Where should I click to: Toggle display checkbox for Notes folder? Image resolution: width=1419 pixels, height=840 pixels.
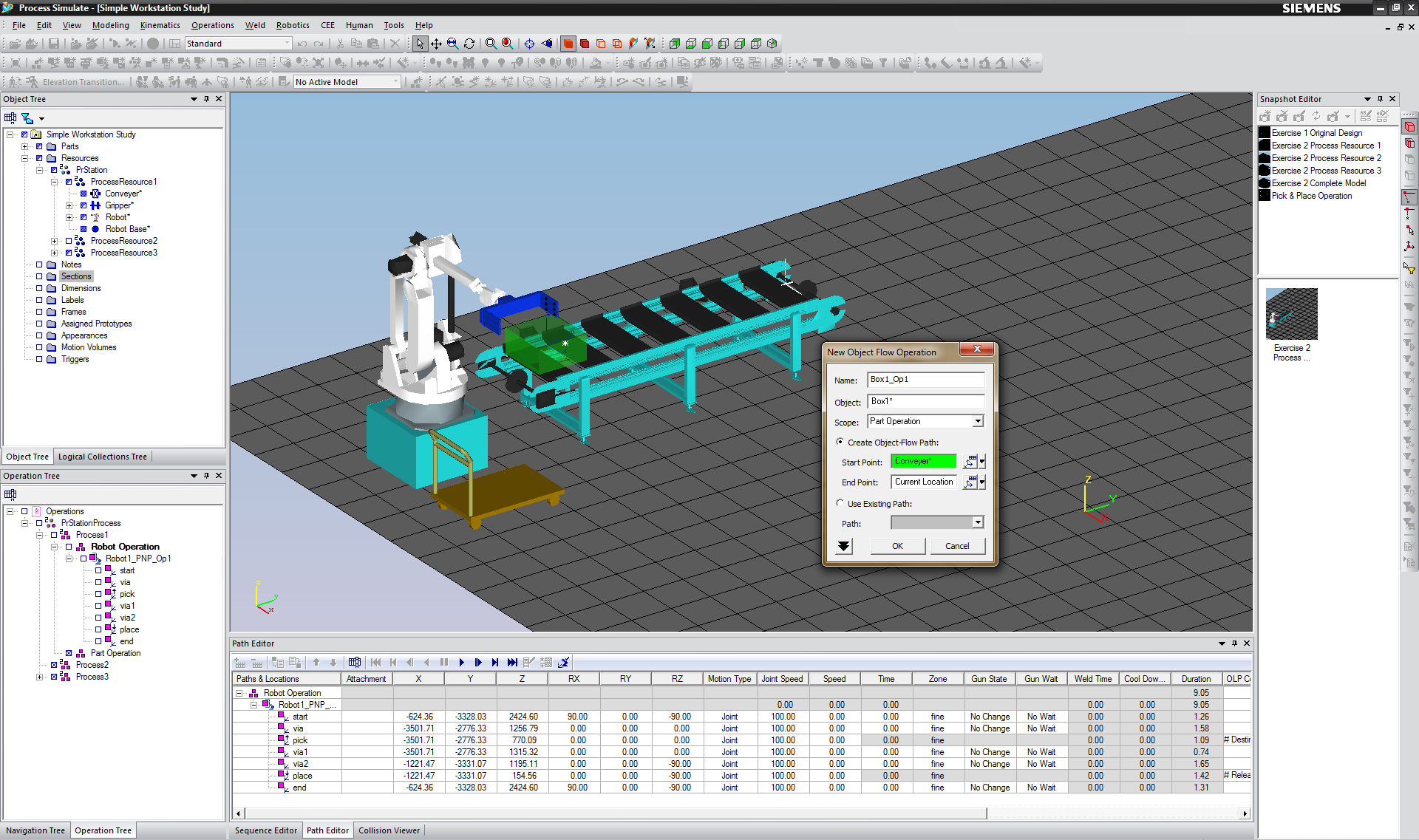point(39,264)
